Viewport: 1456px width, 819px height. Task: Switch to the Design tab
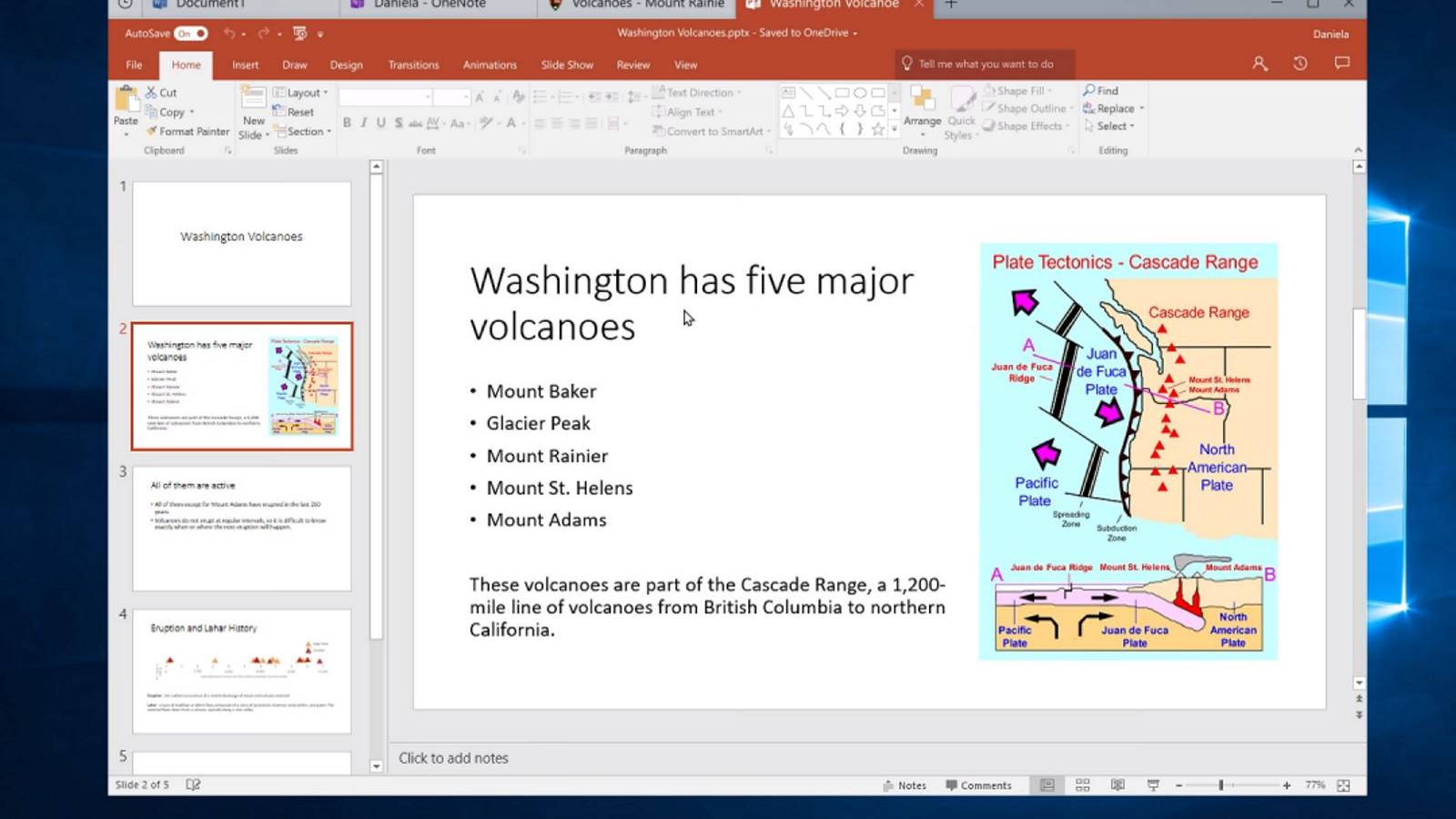point(346,65)
